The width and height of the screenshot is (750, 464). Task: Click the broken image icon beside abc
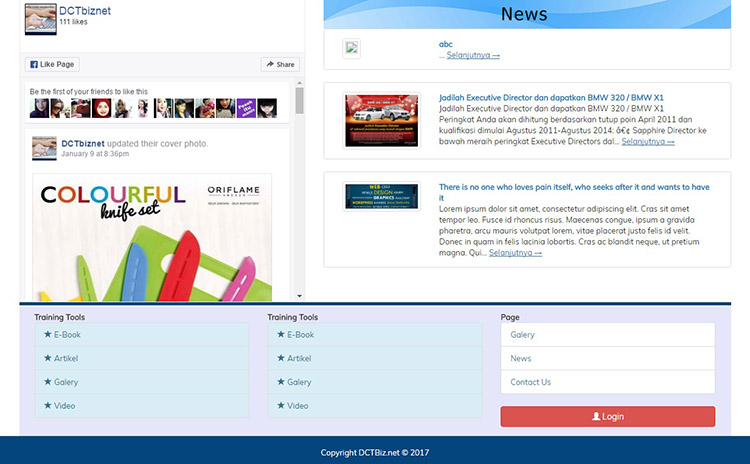click(351, 48)
